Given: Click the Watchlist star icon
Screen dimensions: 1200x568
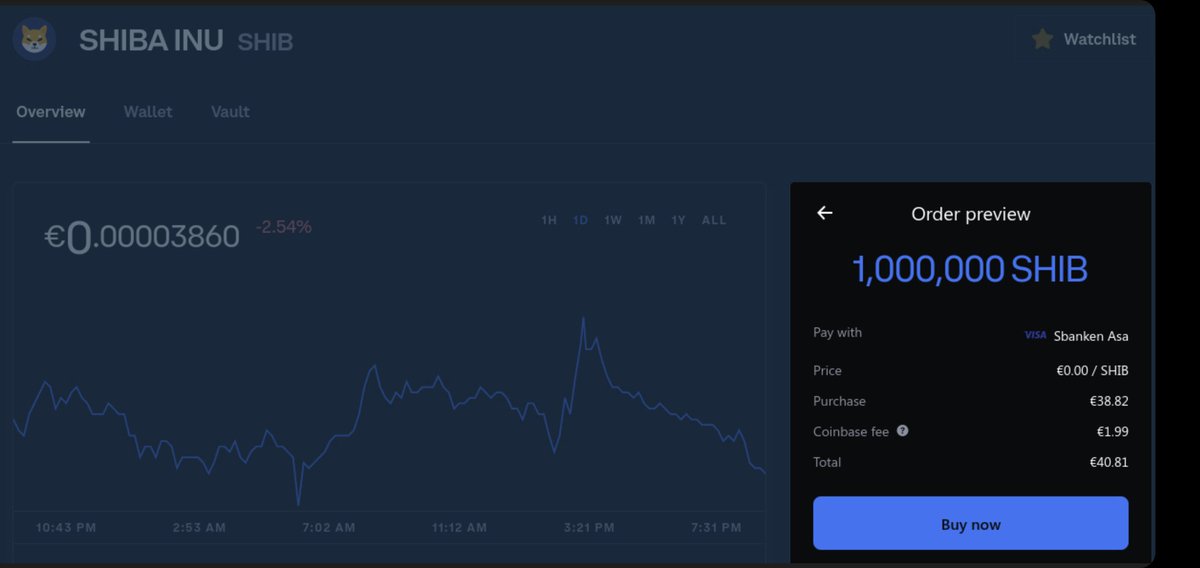Looking at the screenshot, I should pos(1042,40).
